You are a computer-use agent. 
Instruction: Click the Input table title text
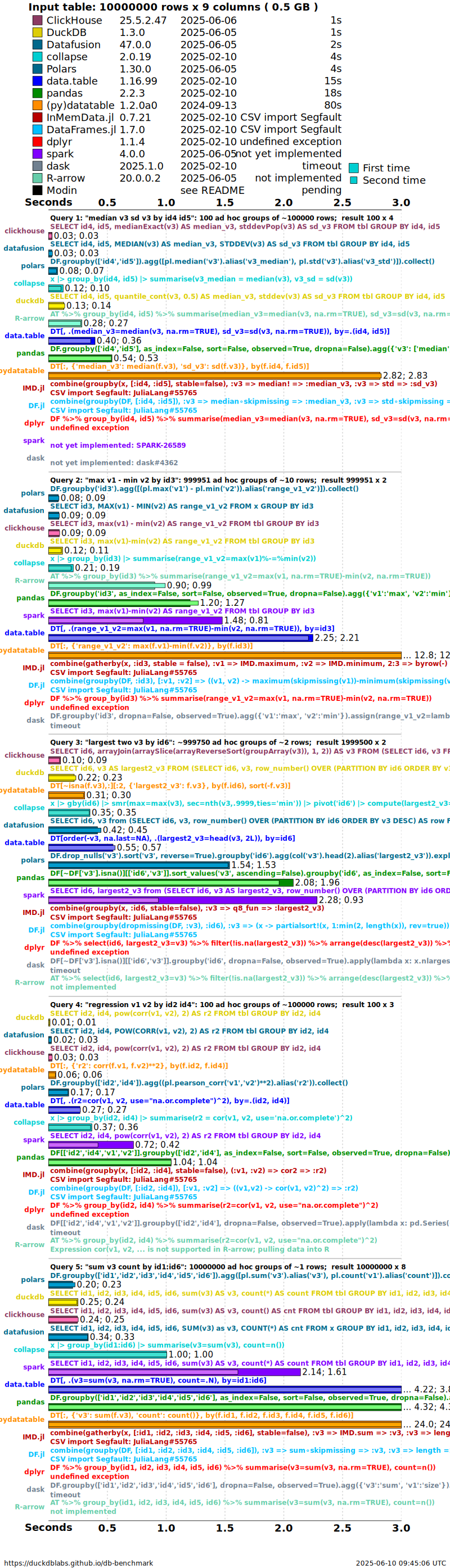tap(173, 7)
